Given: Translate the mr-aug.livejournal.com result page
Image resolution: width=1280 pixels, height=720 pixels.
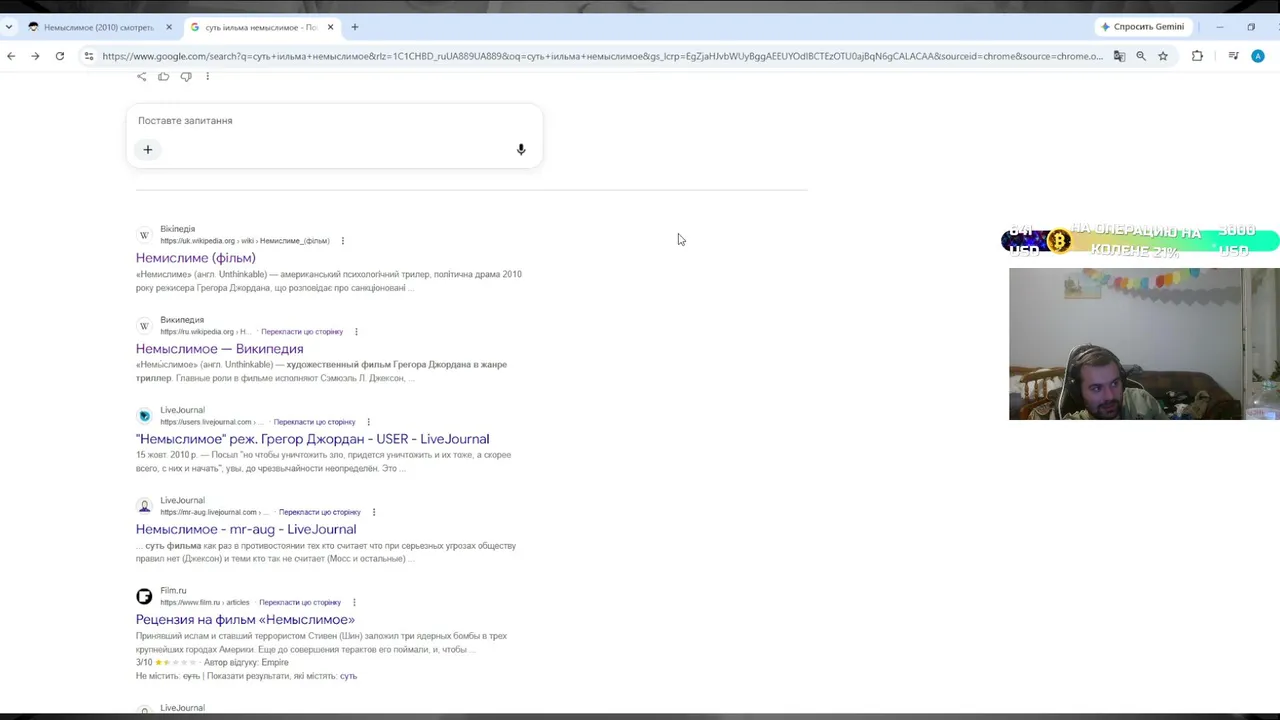Looking at the screenshot, I should pos(320,512).
